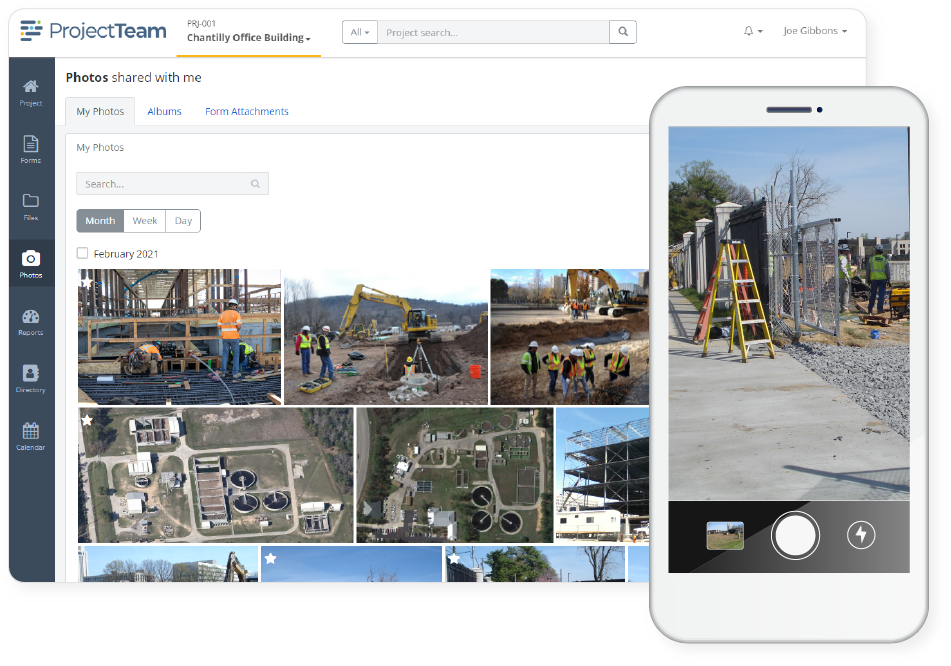Screen dimensions: 951x666
Task: Open the Joe Gibbons account menu
Action: [x=814, y=31]
